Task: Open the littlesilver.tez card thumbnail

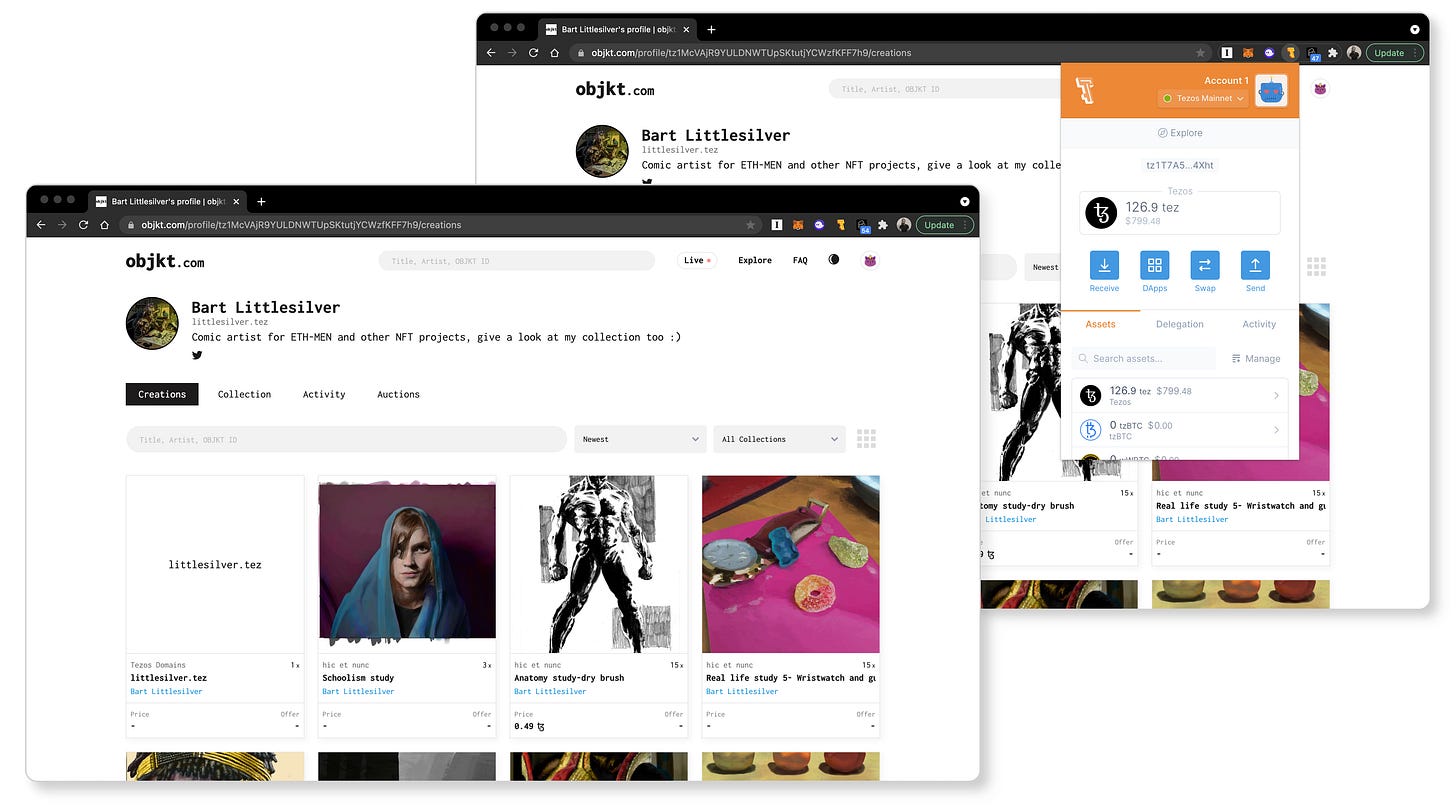Action: [215, 564]
